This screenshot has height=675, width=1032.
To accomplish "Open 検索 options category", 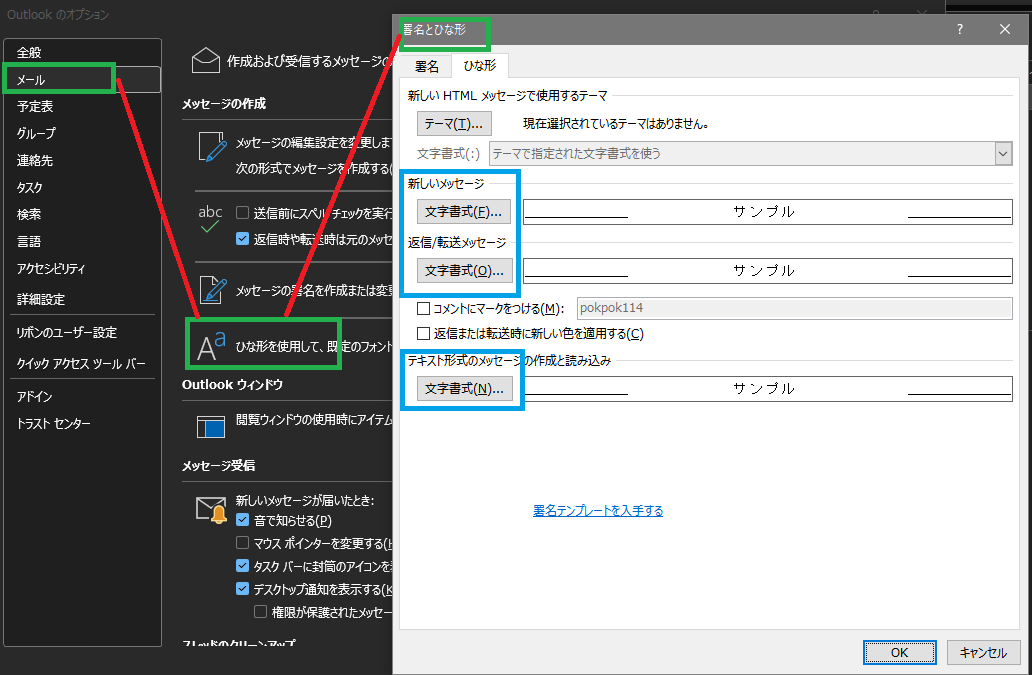I will (82, 214).
